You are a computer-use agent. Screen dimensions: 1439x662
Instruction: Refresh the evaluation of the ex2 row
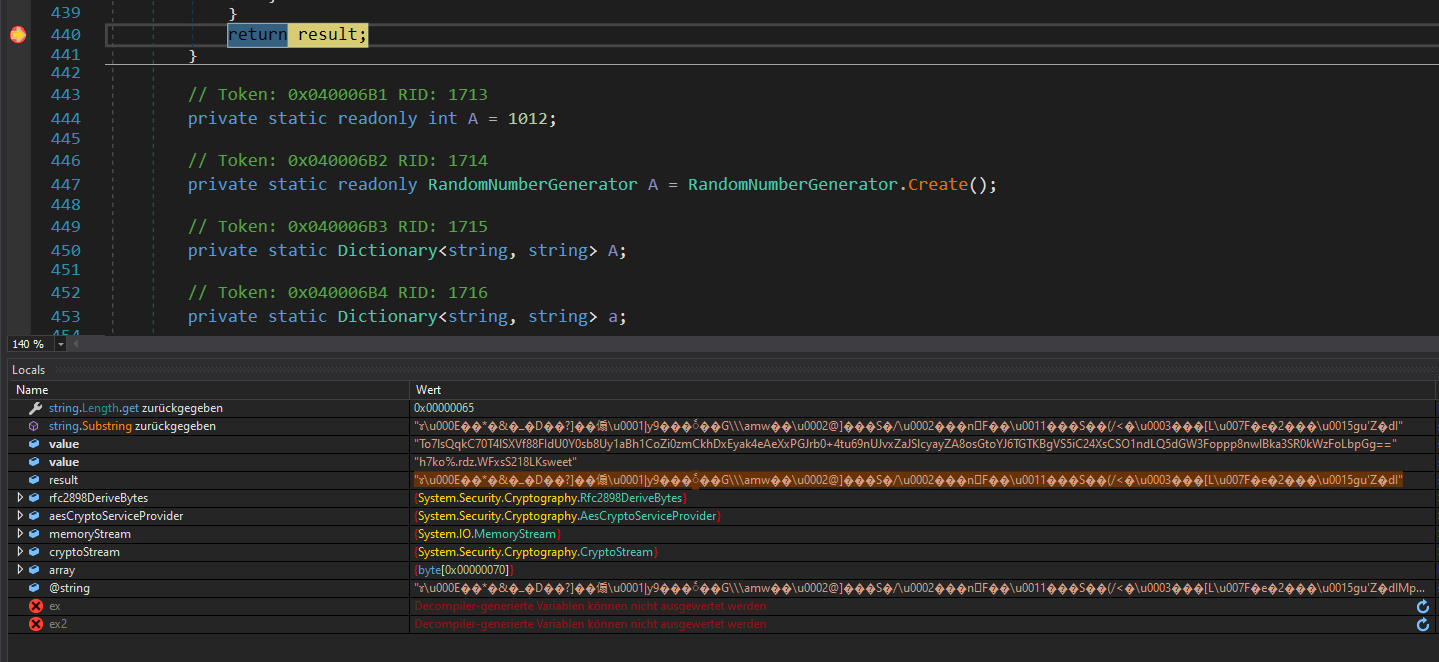pyautogui.click(x=1422, y=624)
